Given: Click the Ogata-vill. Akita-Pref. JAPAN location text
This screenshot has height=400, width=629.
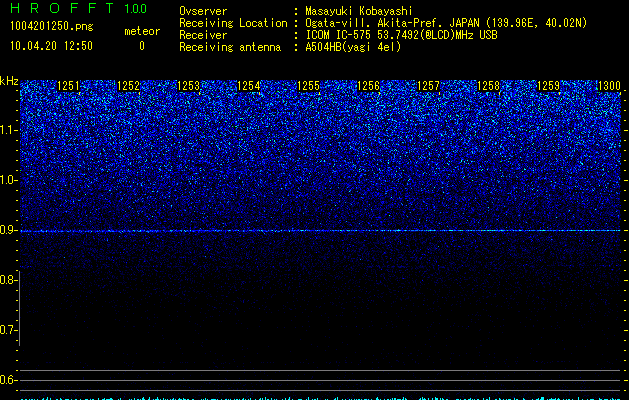Looking at the screenshot, I should [446, 23].
